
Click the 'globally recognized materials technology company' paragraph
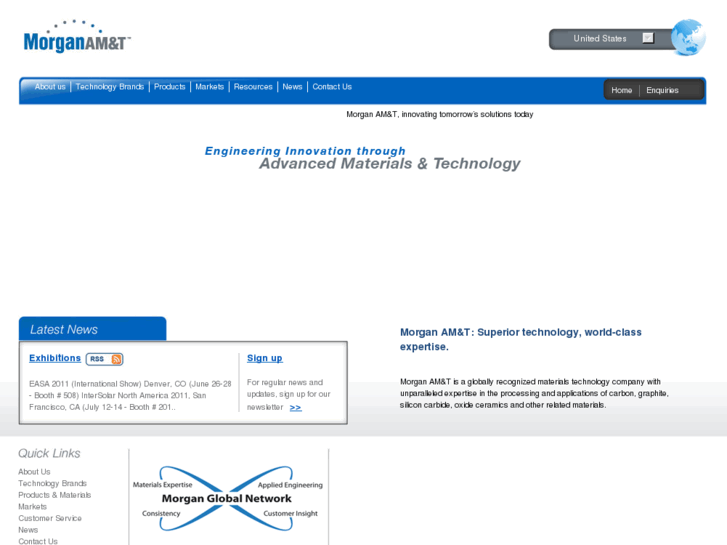pos(534,393)
